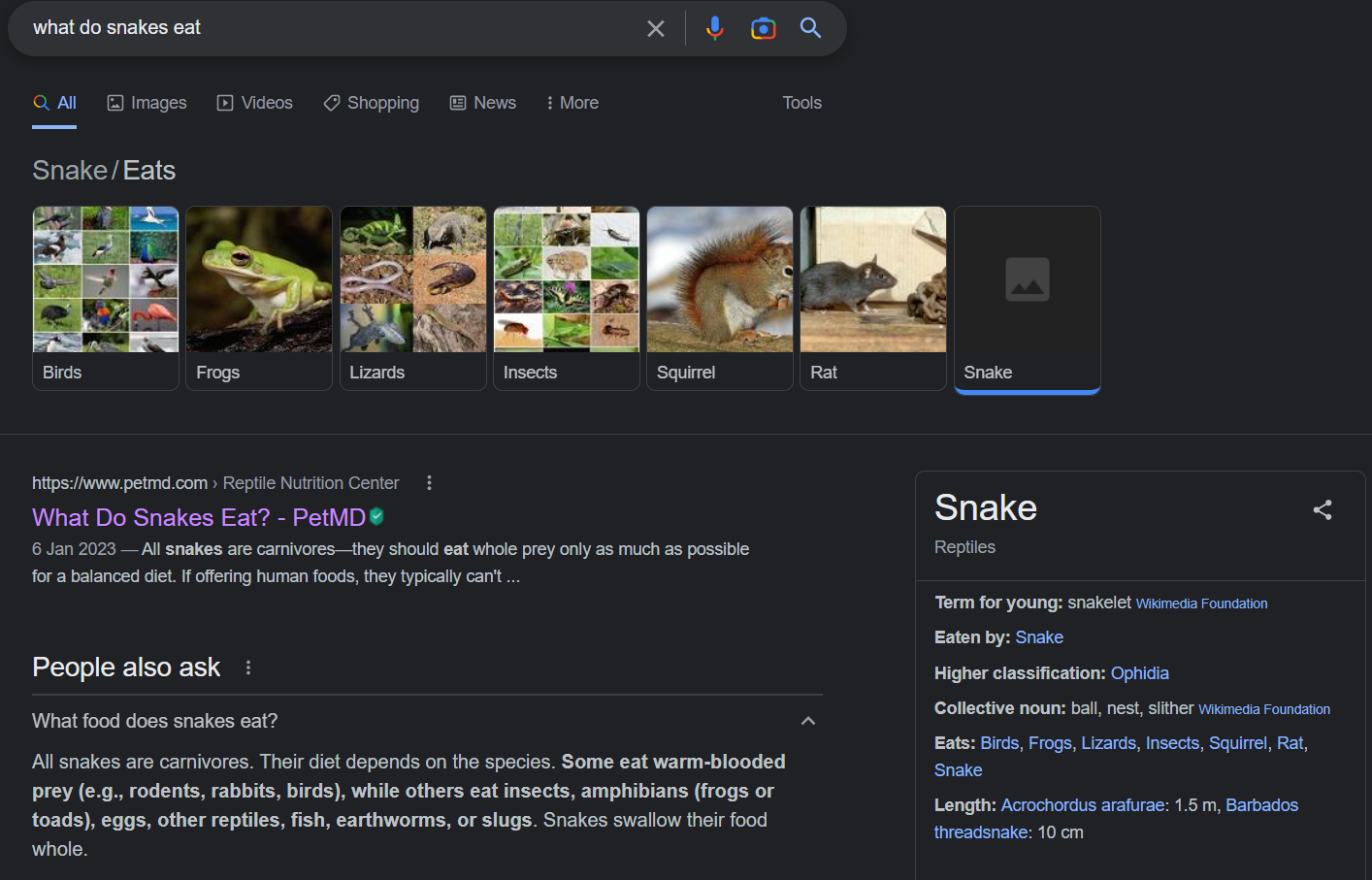Open options menu for PetMD result

[429, 483]
